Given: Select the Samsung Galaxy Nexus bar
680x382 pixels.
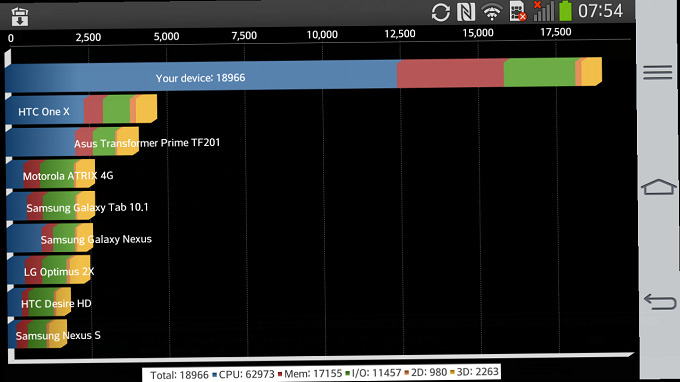Looking at the screenshot, I should [50, 238].
